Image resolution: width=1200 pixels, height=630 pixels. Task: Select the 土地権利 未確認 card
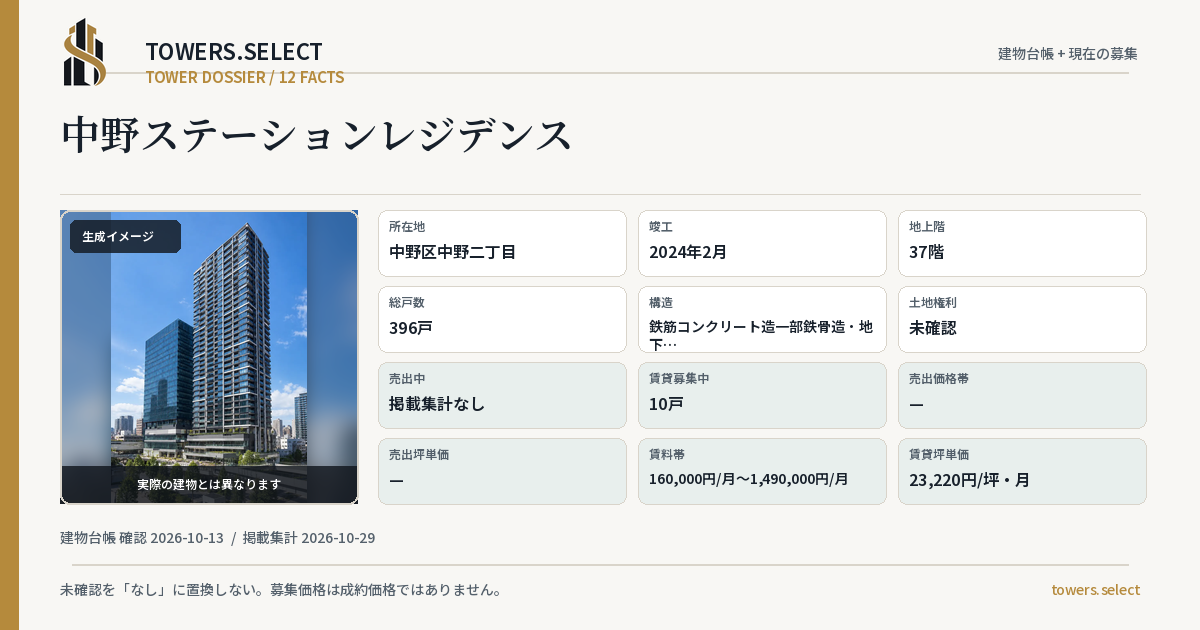click(x=1022, y=319)
